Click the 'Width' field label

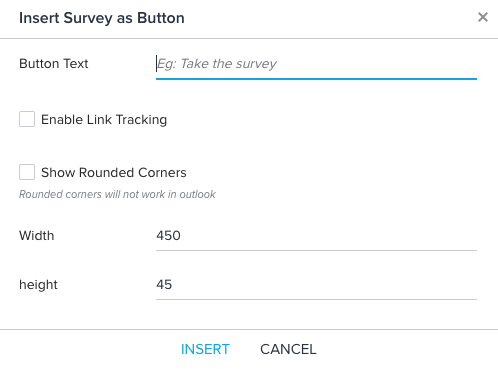click(x=37, y=236)
